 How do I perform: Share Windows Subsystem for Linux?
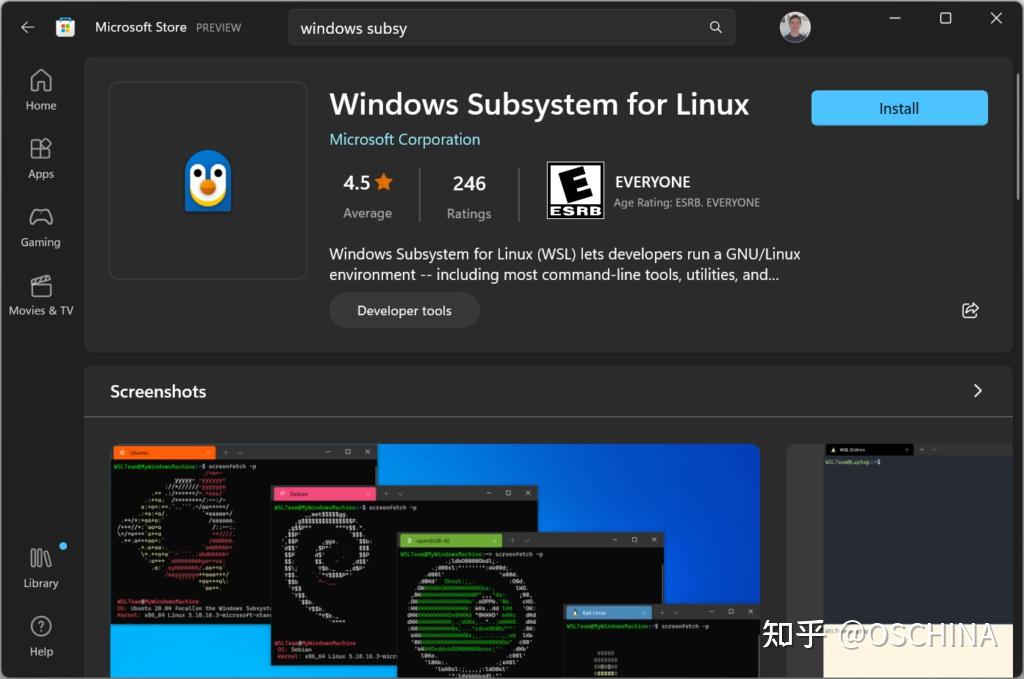pos(970,310)
